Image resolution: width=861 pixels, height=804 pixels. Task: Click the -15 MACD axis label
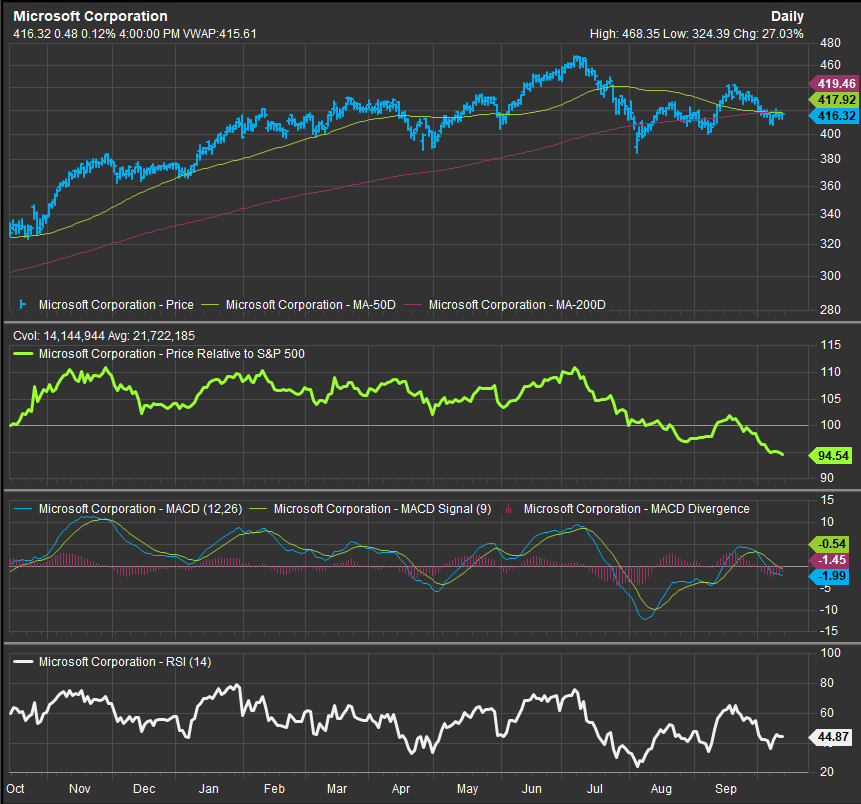tap(829, 632)
